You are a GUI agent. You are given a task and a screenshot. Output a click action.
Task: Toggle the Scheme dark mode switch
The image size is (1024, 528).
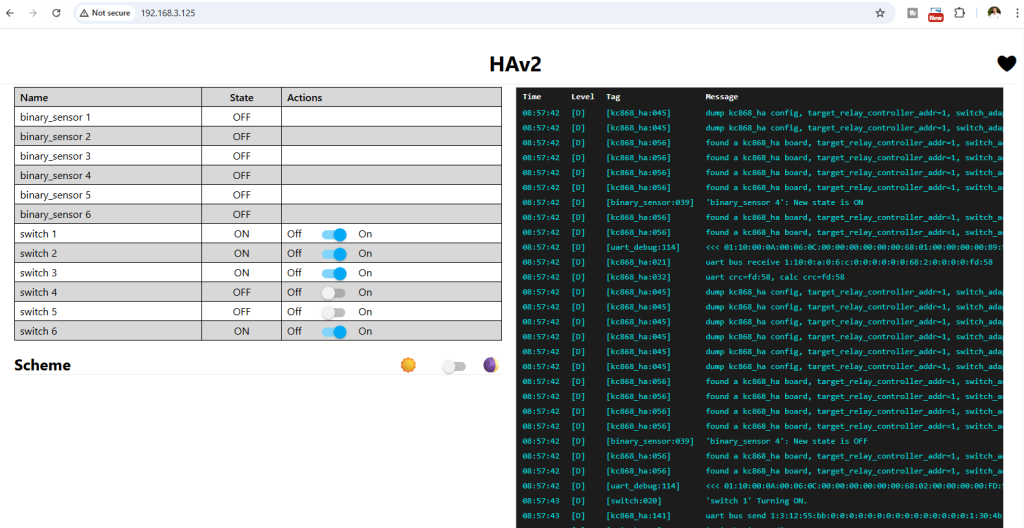pyautogui.click(x=454, y=367)
